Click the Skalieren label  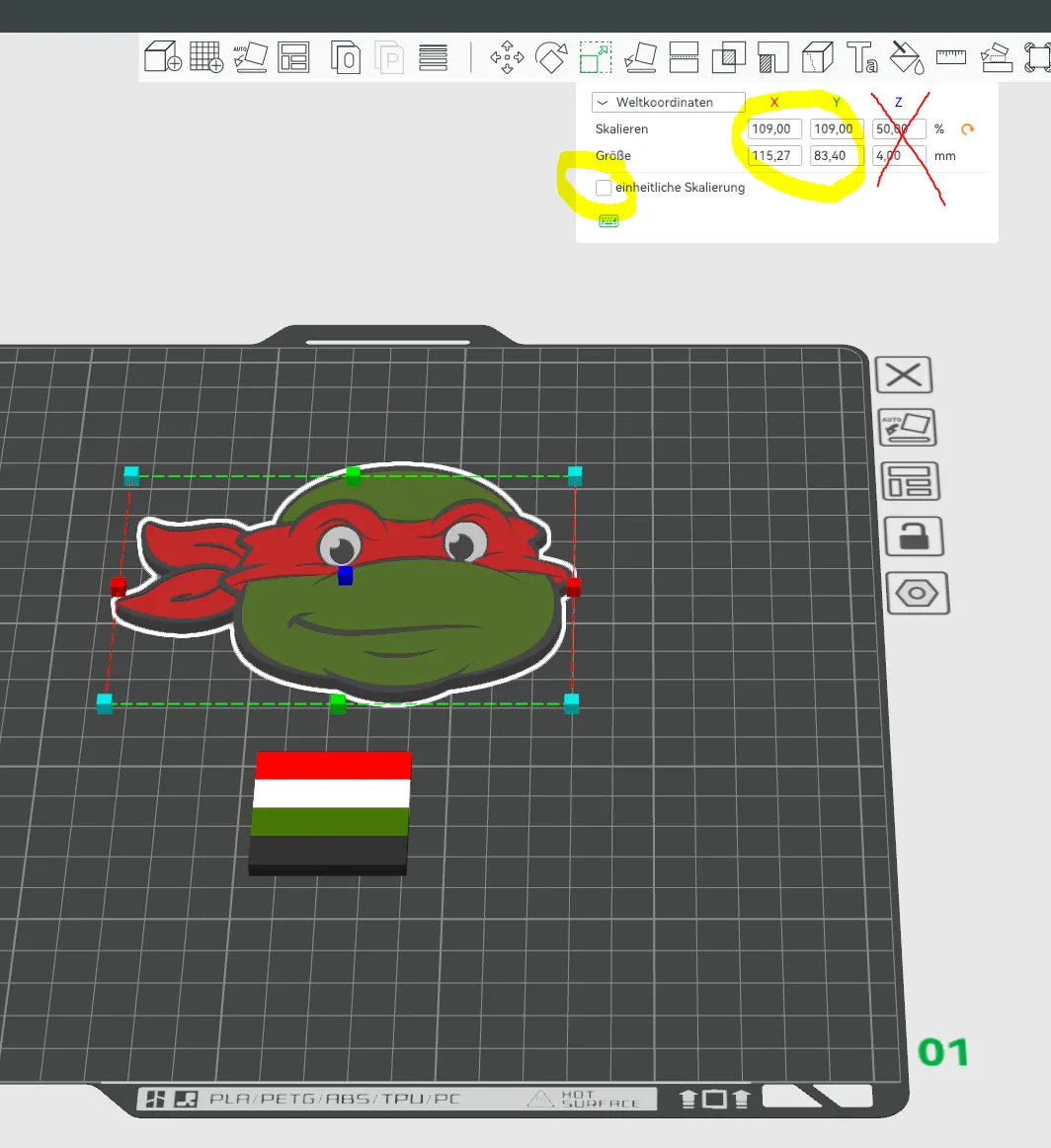tap(621, 128)
